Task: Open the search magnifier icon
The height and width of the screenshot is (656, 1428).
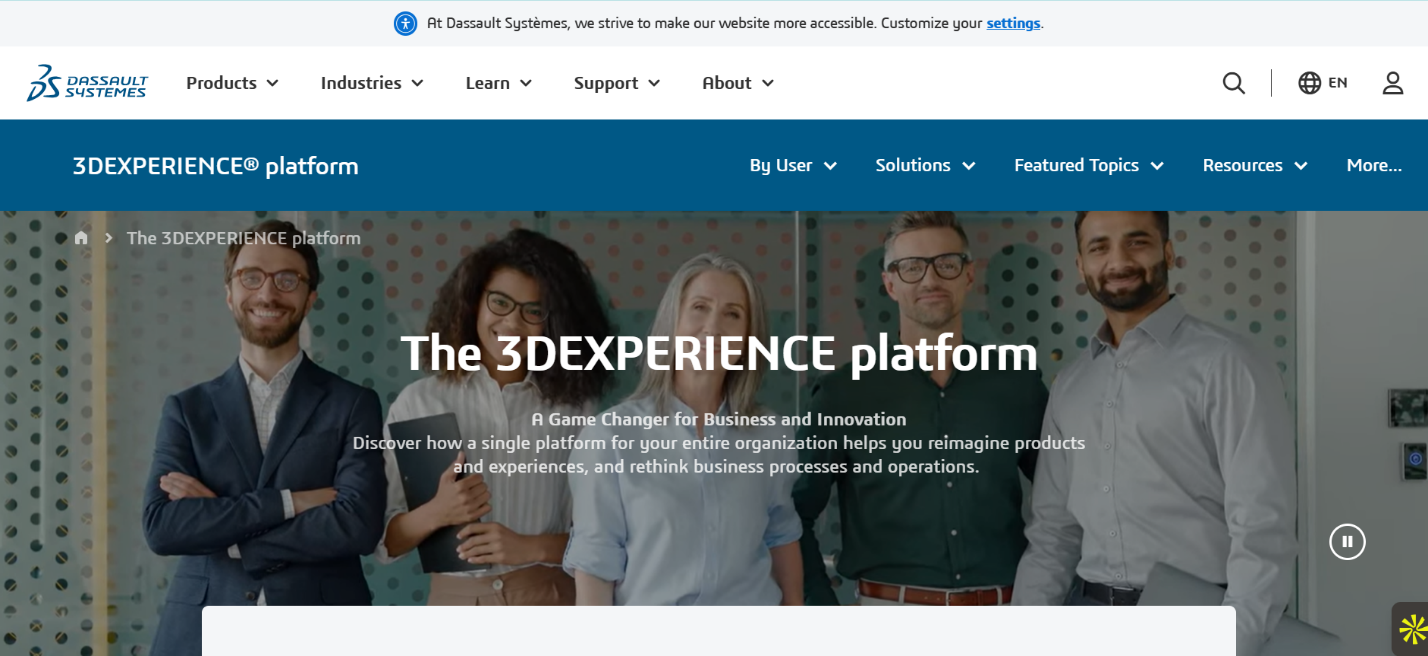Action: [x=1234, y=83]
